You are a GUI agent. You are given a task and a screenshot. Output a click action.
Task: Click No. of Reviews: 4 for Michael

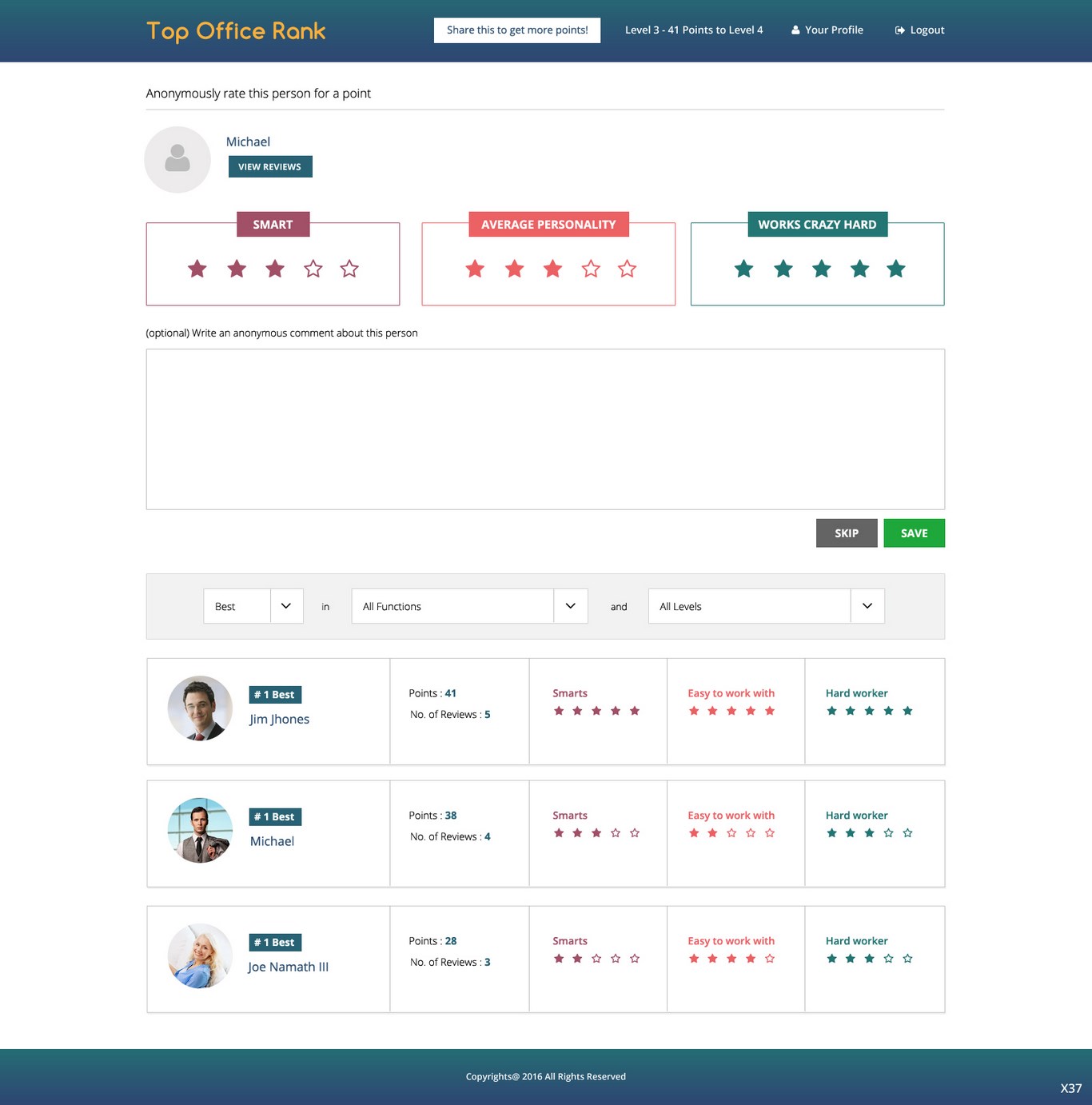pos(450,837)
